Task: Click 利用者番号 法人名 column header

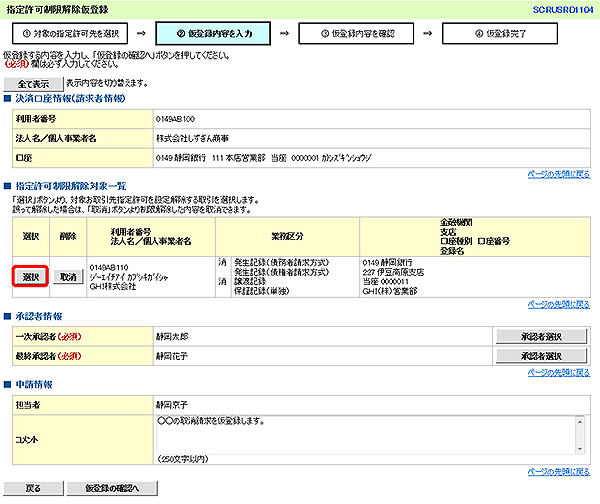Action: tap(151, 237)
